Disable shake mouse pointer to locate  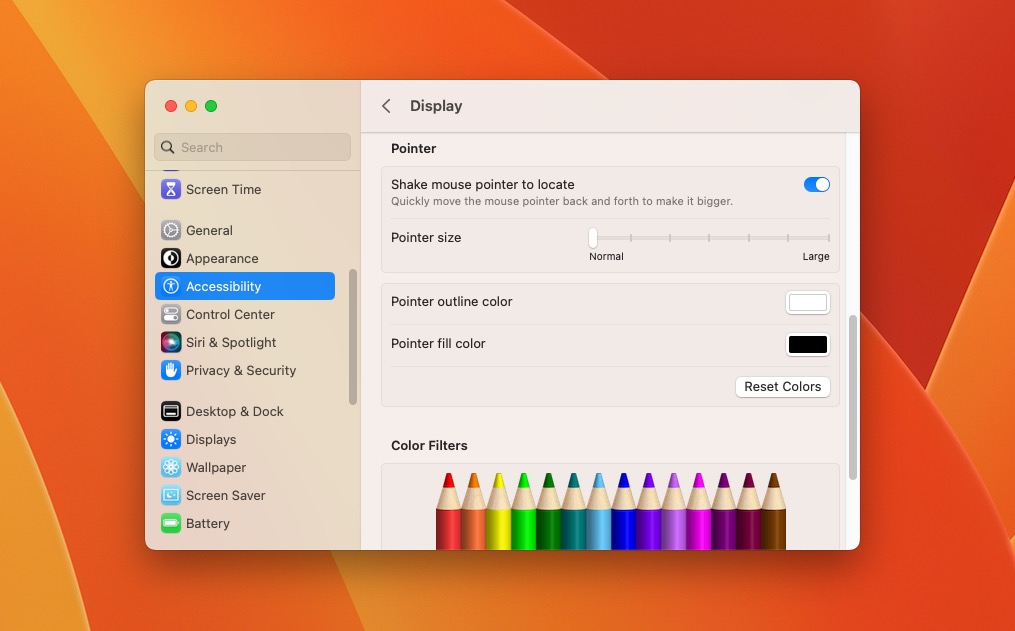pos(817,184)
